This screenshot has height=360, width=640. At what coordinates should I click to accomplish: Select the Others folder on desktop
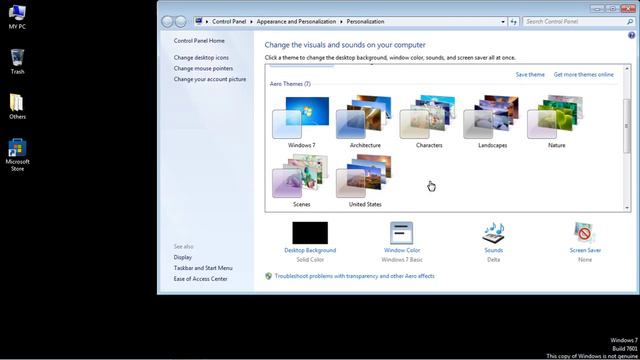[x=17, y=106]
